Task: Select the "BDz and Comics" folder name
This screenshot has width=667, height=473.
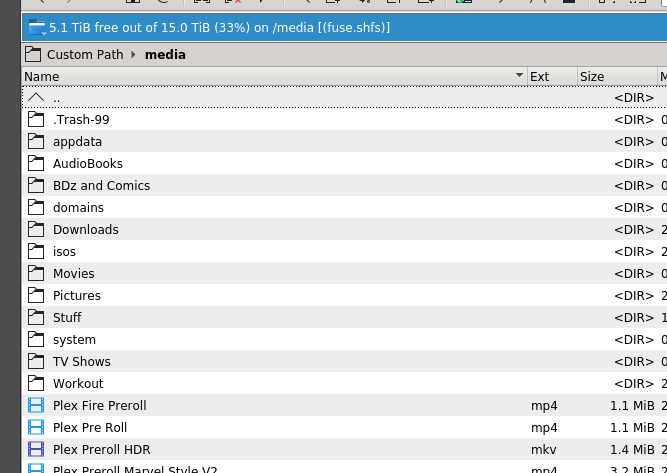Action: point(101,185)
